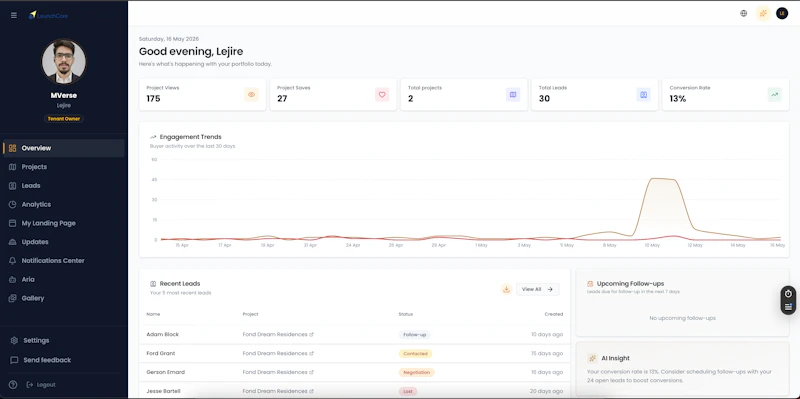
Task: Open the user avatar menu
Action: pos(782,13)
